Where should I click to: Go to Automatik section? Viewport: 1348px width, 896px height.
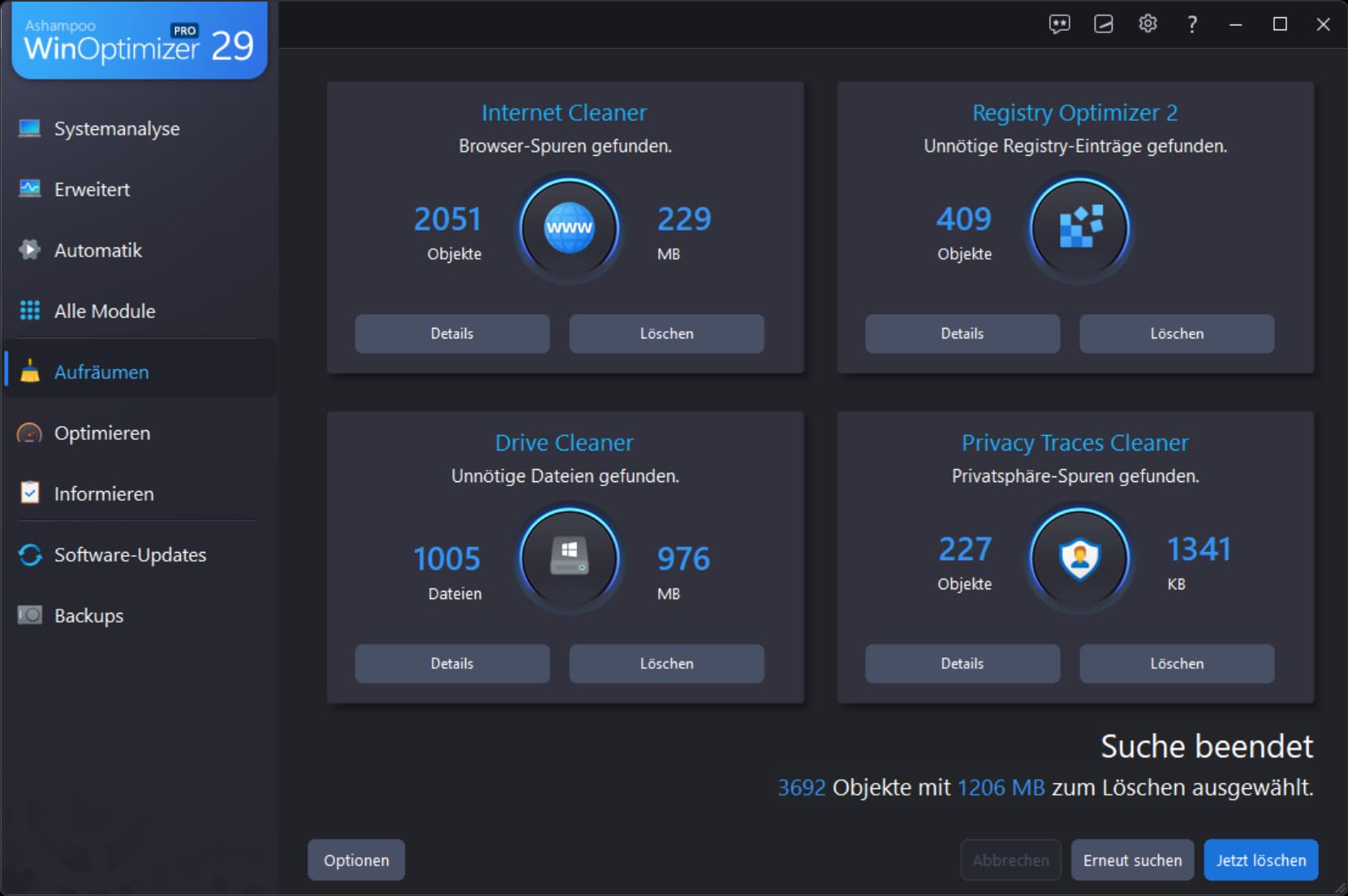click(x=140, y=250)
